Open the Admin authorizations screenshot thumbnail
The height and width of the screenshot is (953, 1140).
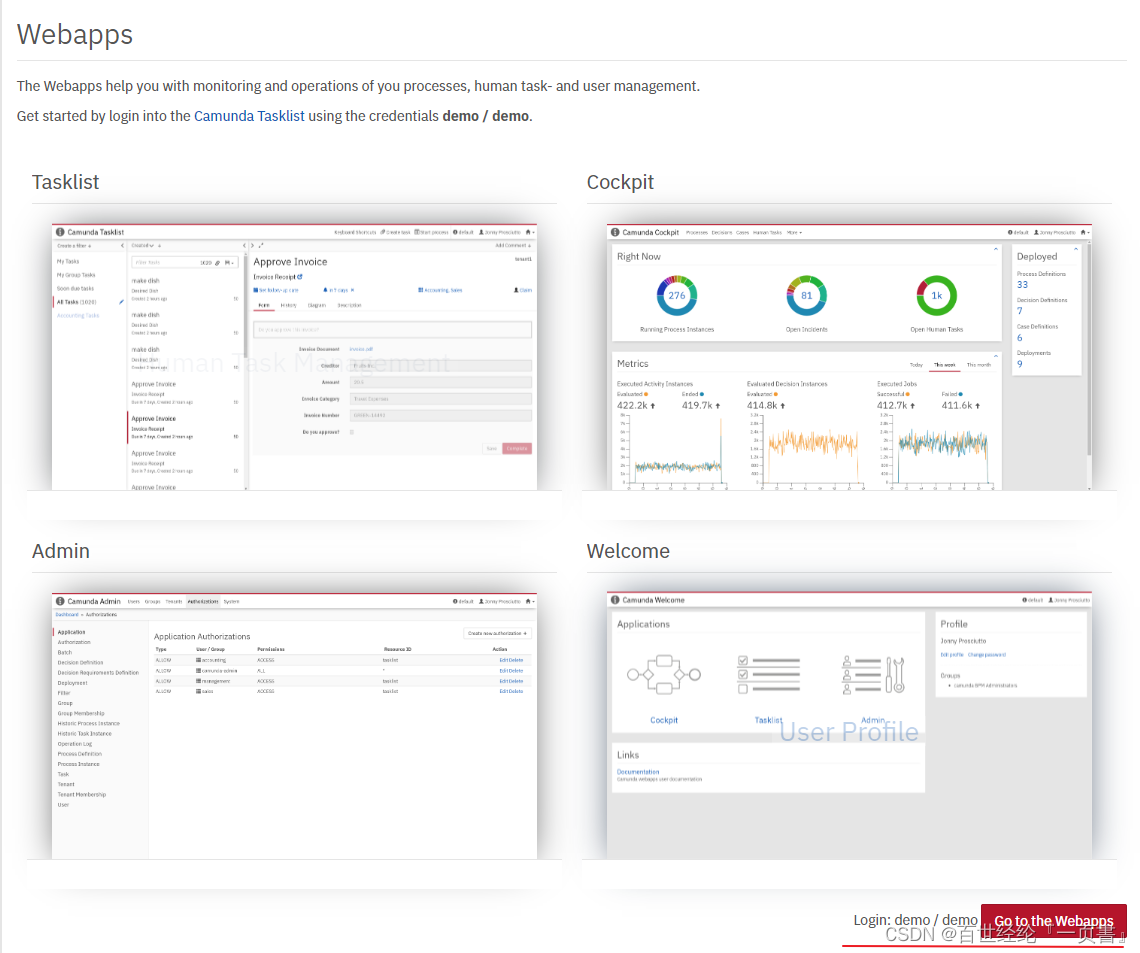tap(294, 726)
